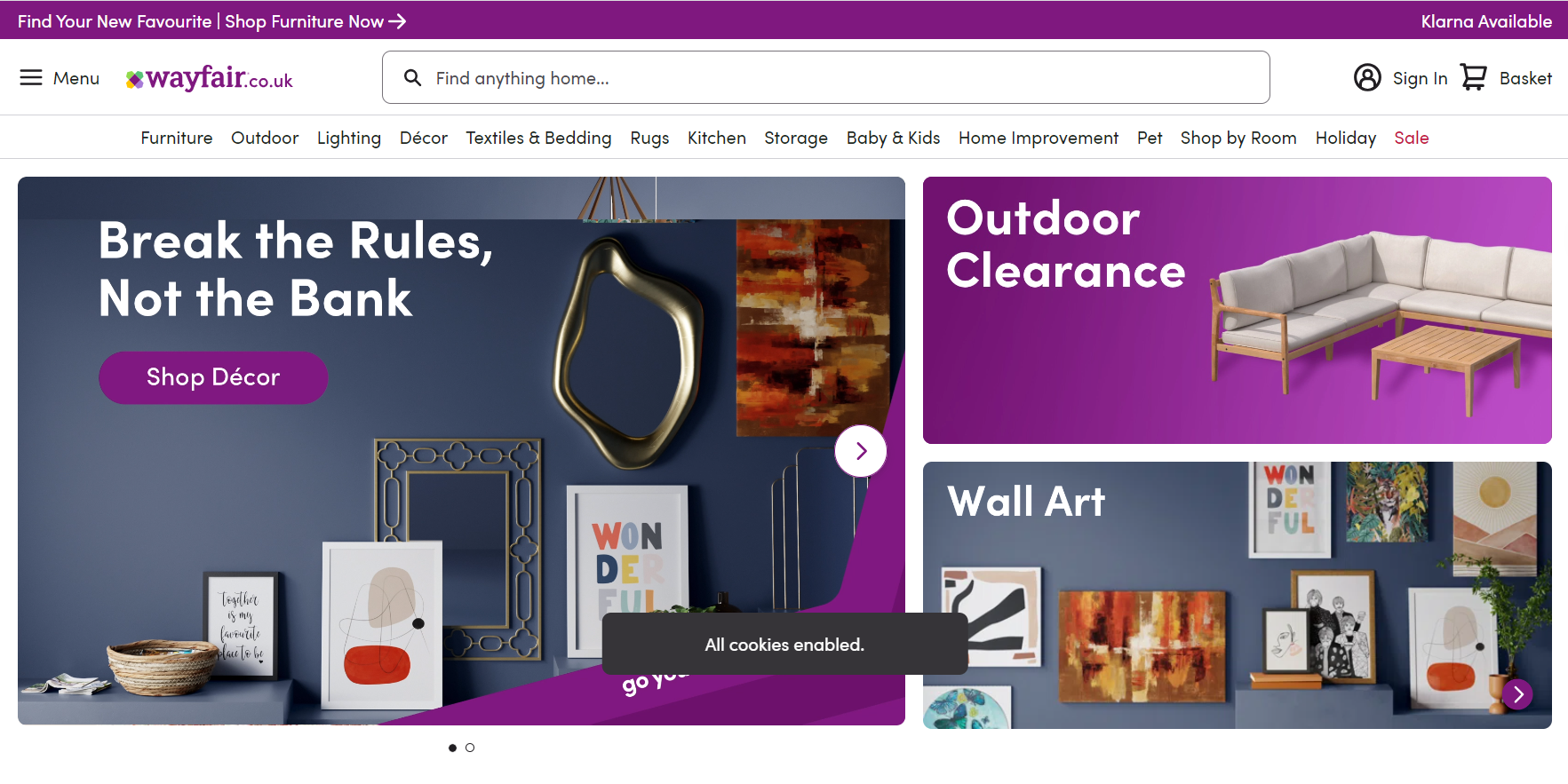Expand the Textiles & Bedding category
The width and height of the screenshot is (1568, 784).
[x=538, y=138]
